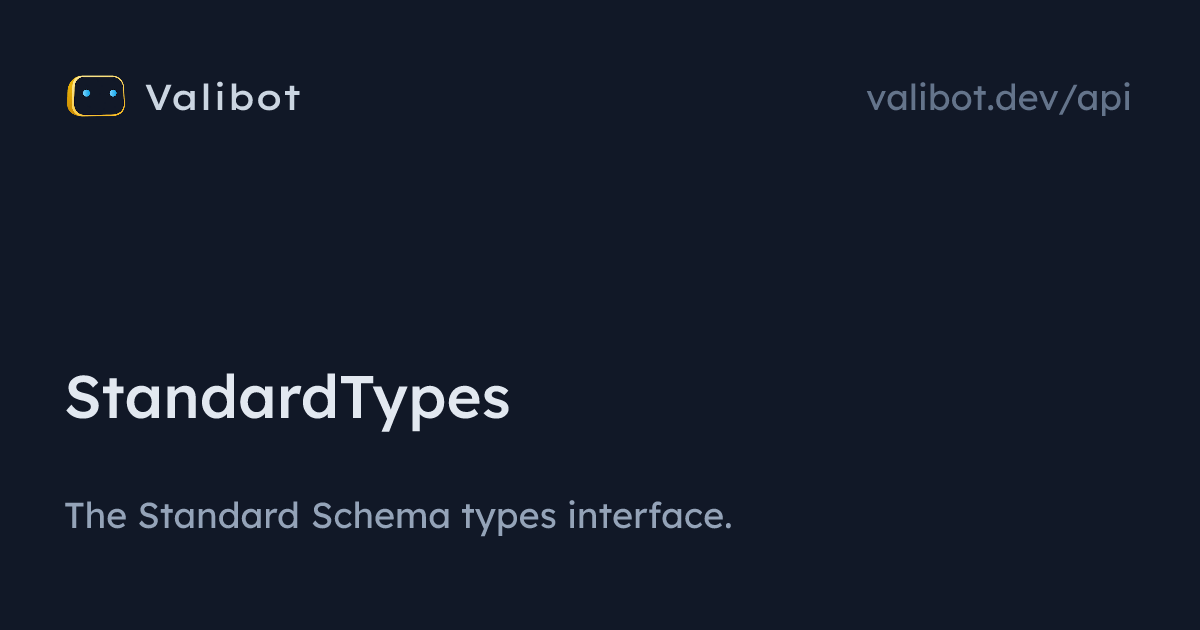Screen dimensions: 1200x630
Task: Select the StandardTypes heading
Action: 287,398
